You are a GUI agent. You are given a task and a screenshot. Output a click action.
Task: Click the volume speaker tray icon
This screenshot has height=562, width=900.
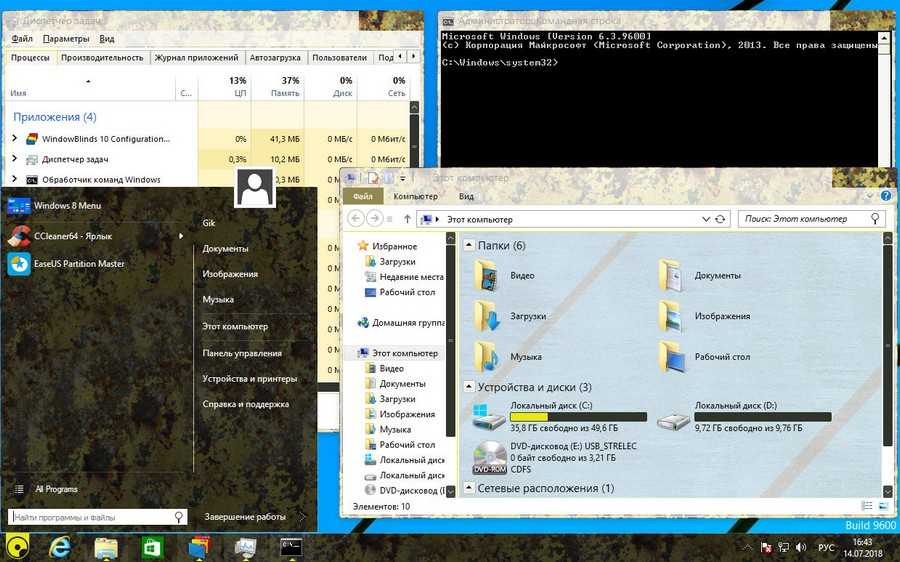coord(801,548)
